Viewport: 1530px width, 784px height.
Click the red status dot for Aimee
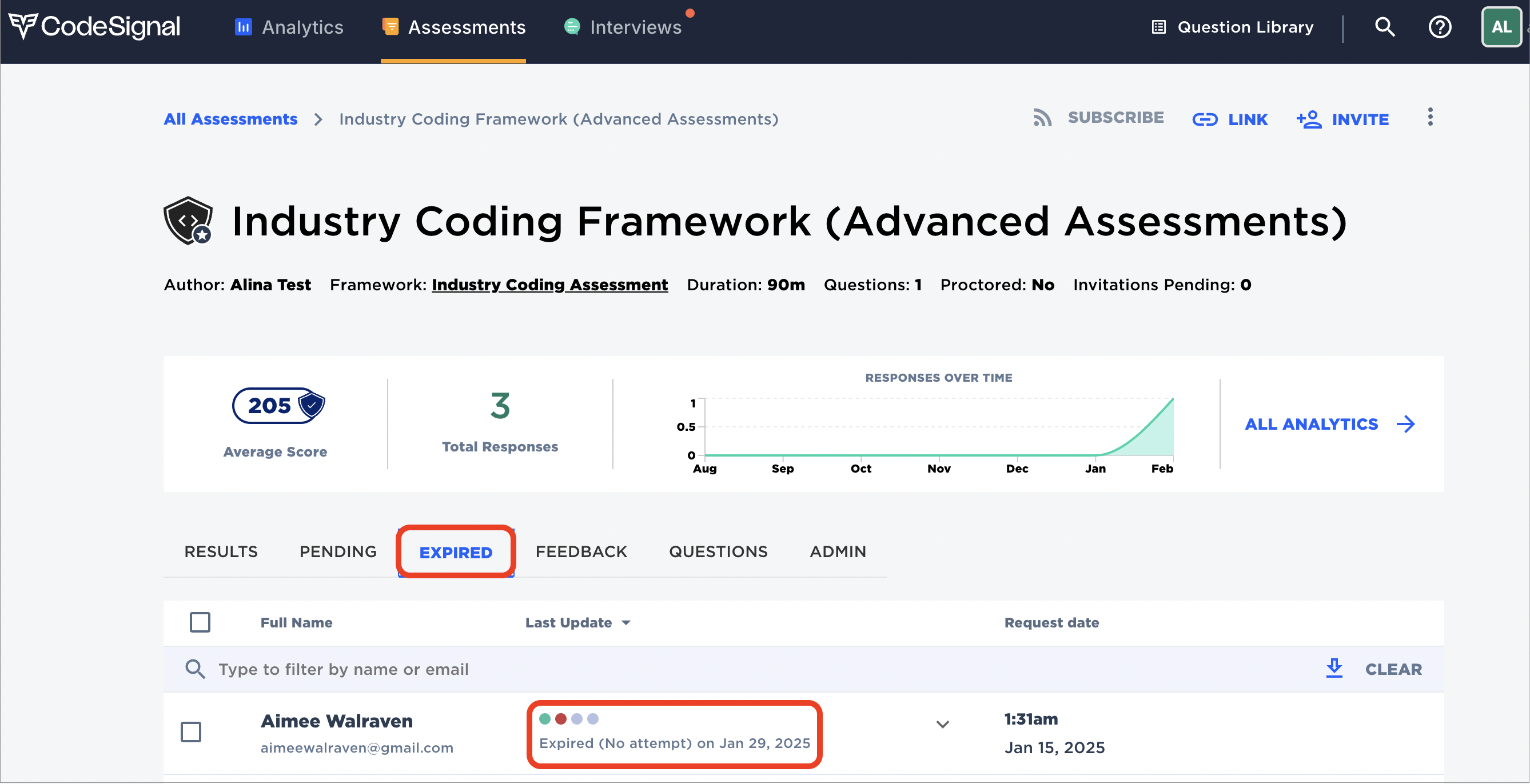(x=561, y=719)
